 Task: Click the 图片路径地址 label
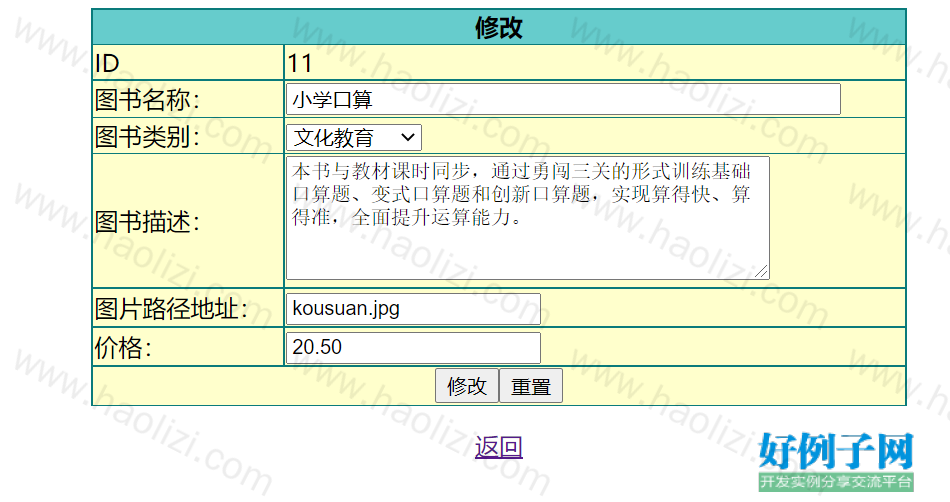(x=171, y=309)
